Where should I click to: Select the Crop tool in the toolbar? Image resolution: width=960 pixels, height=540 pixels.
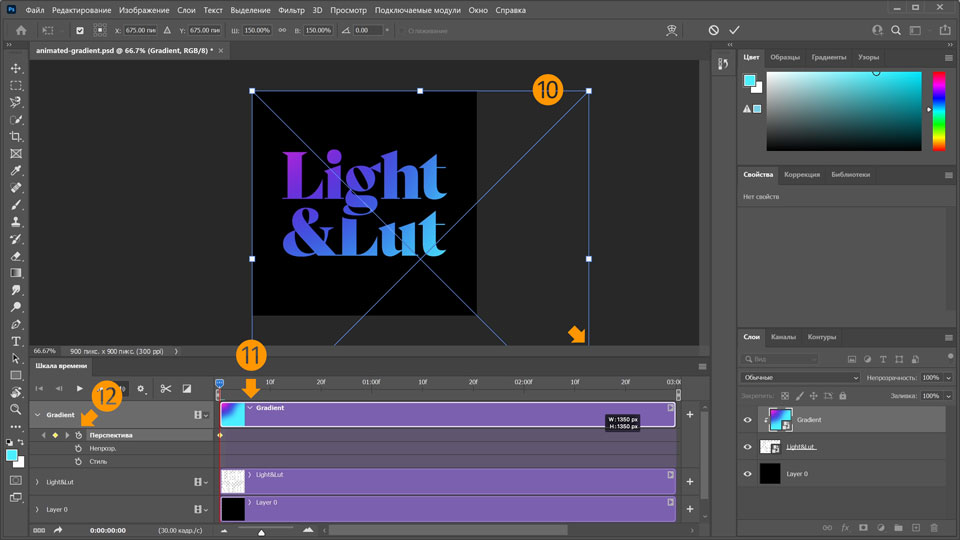[16, 136]
